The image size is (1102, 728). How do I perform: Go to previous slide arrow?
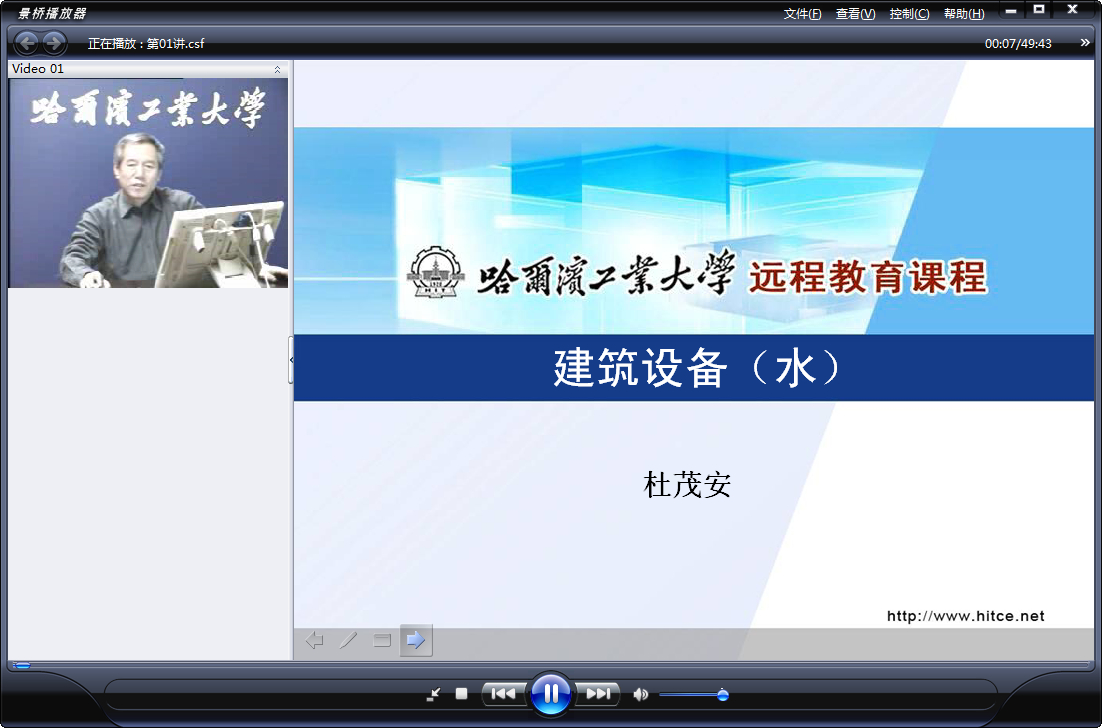click(314, 640)
